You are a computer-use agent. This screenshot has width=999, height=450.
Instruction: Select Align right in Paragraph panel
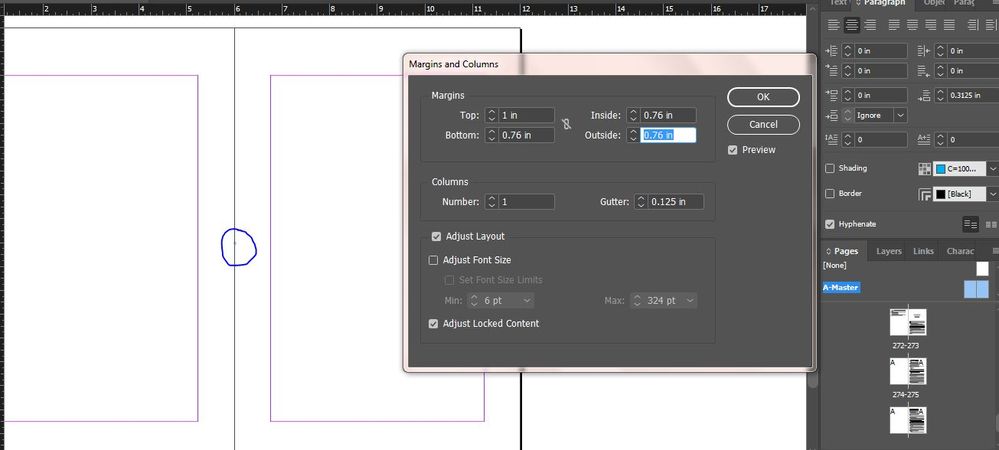(870, 25)
